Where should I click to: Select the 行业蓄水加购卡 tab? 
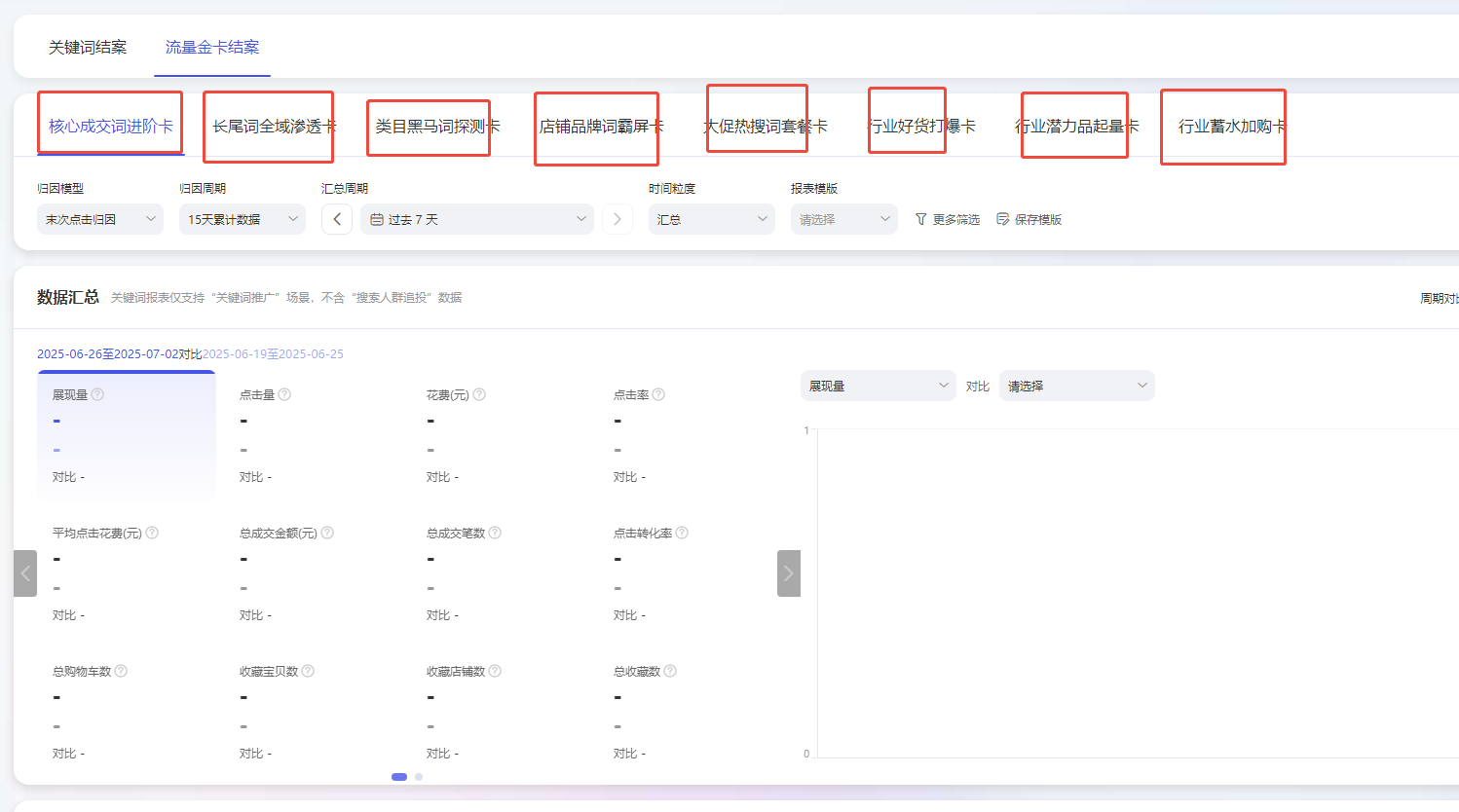(1231, 127)
